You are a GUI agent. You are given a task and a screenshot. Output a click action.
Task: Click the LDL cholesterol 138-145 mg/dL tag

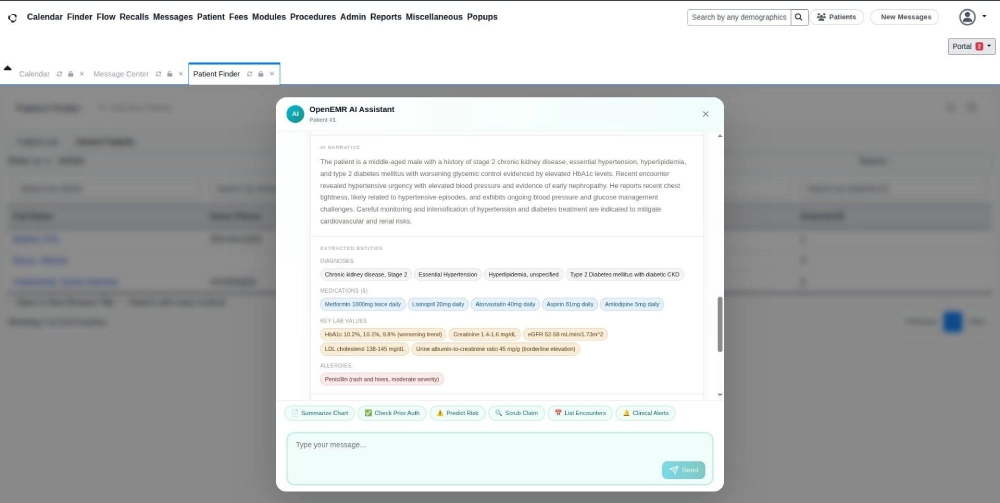[365, 349]
